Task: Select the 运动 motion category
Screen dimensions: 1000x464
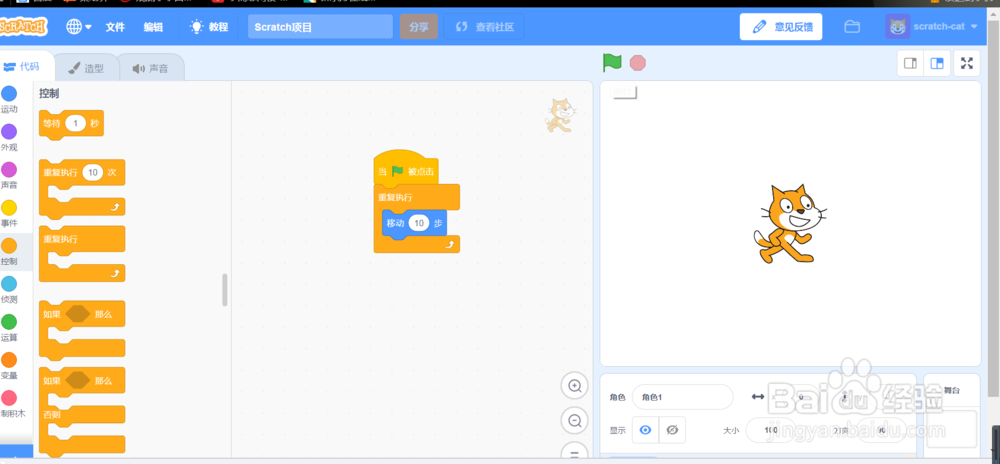Action: pyautogui.click(x=9, y=99)
